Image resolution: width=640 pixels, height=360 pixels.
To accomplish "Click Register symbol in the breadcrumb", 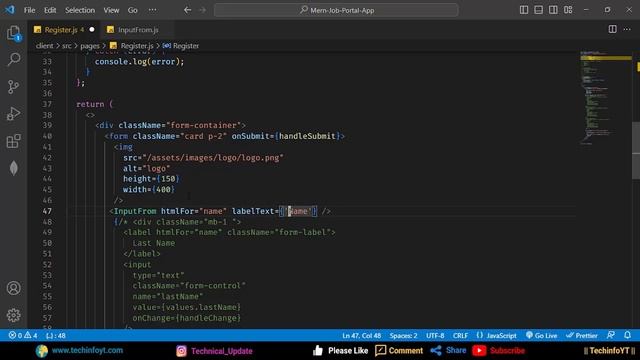I will [x=181, y=46].
